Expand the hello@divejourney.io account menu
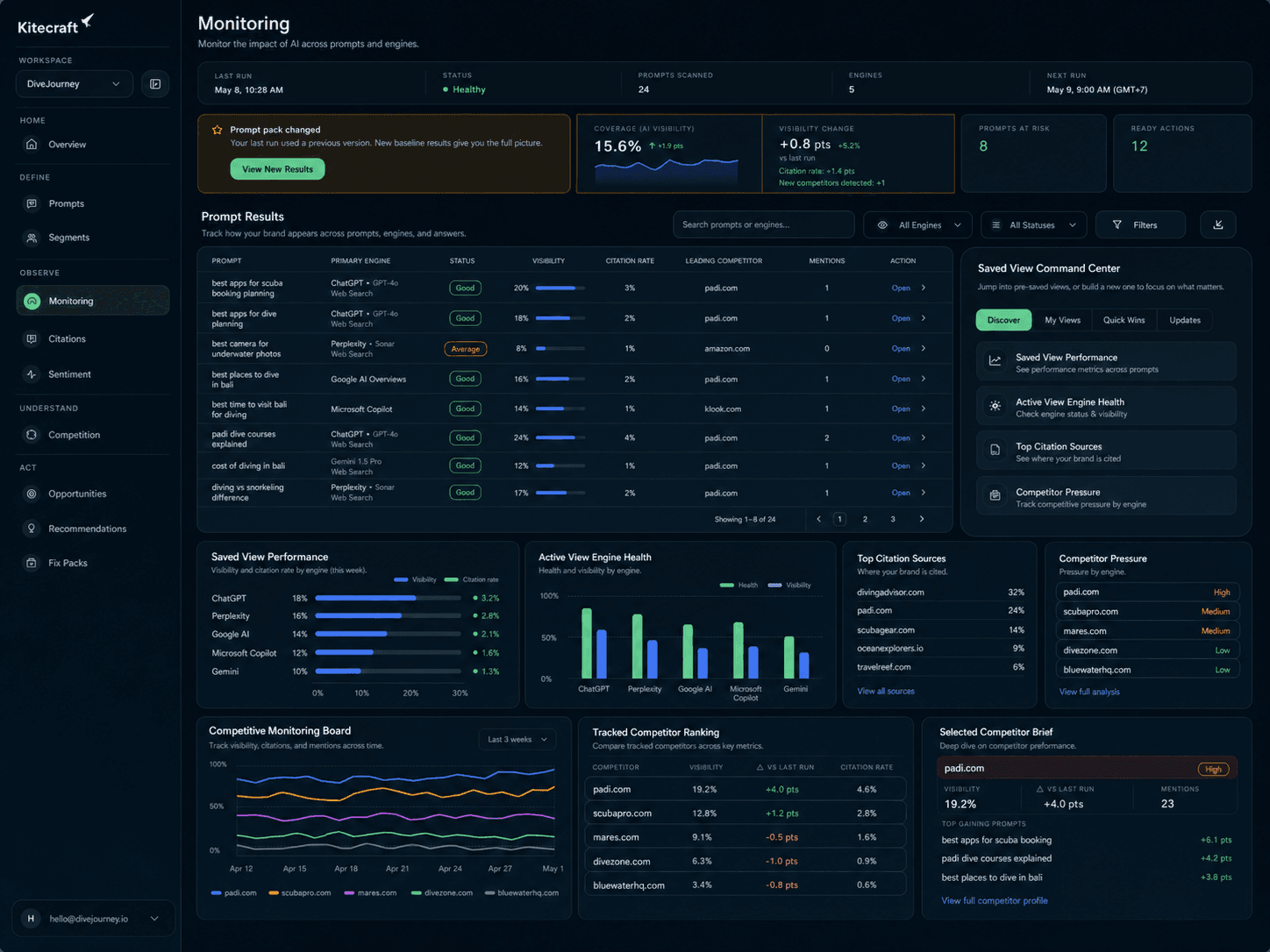 (93, 919)
